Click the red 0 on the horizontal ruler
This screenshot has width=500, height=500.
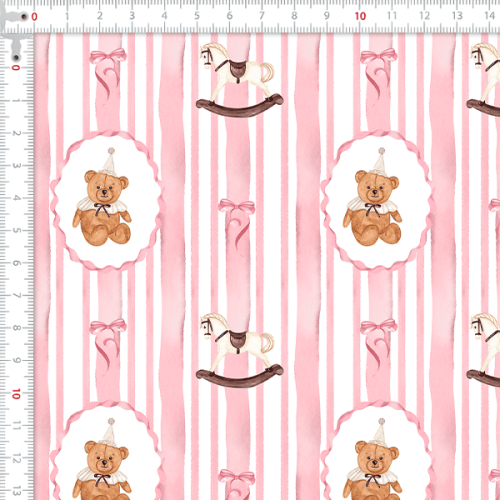pyautogui.click(x=34, y=16)
